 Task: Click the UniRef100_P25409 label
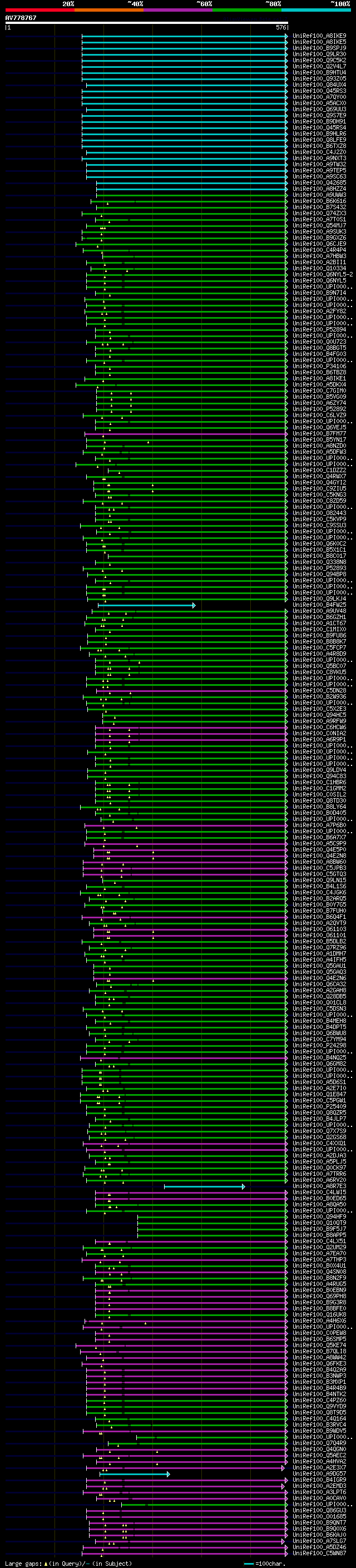[319, 1106]
